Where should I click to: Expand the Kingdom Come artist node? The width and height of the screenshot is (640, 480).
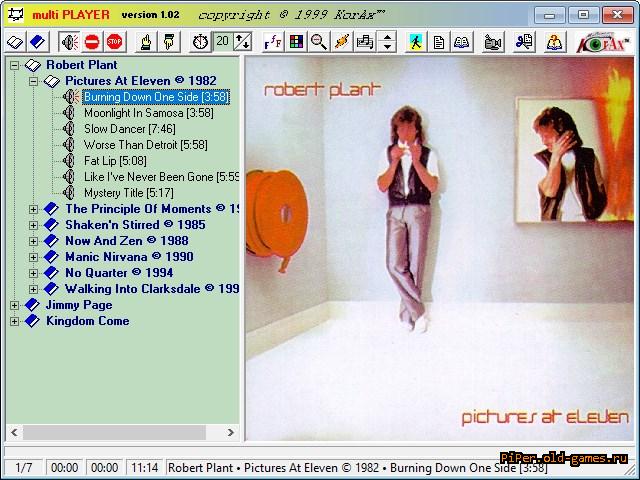click(14, 321)
